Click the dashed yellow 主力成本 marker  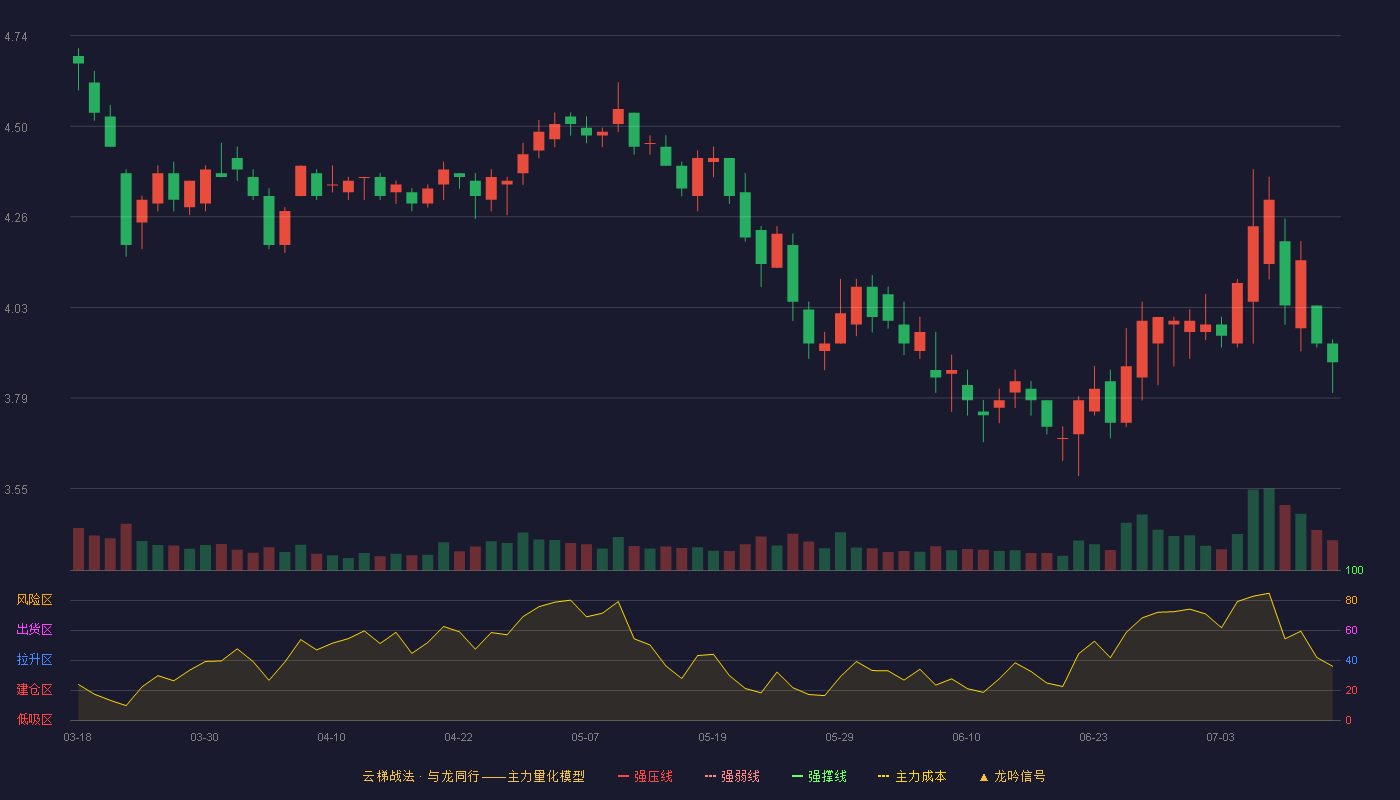(x=884, y=776)
